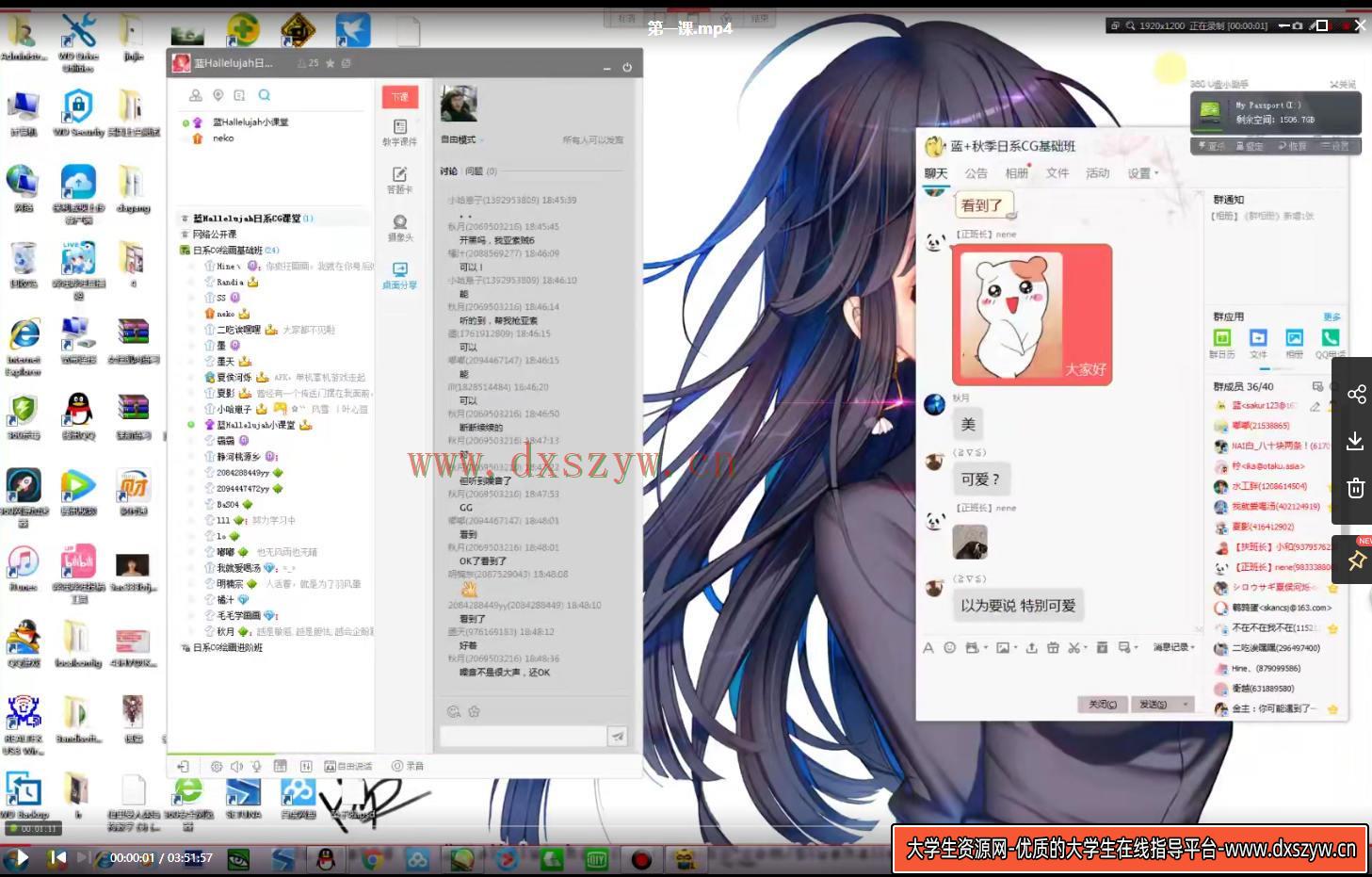
Task: Open the 消息记录 message history dropdown
Action: [x=1173, y=647]
